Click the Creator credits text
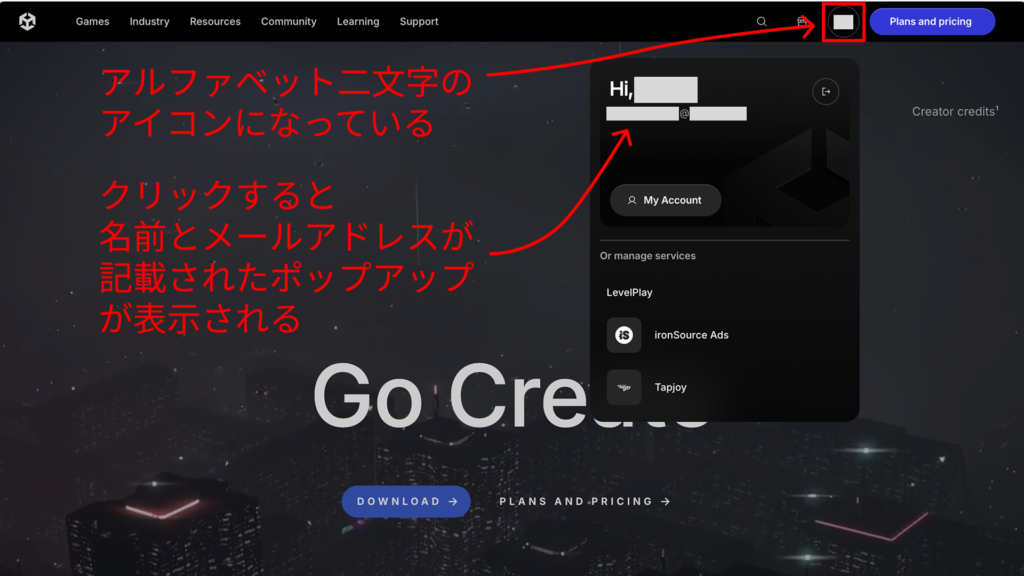The width and height of the screenshot is (1024, 576). click(955, 111)
